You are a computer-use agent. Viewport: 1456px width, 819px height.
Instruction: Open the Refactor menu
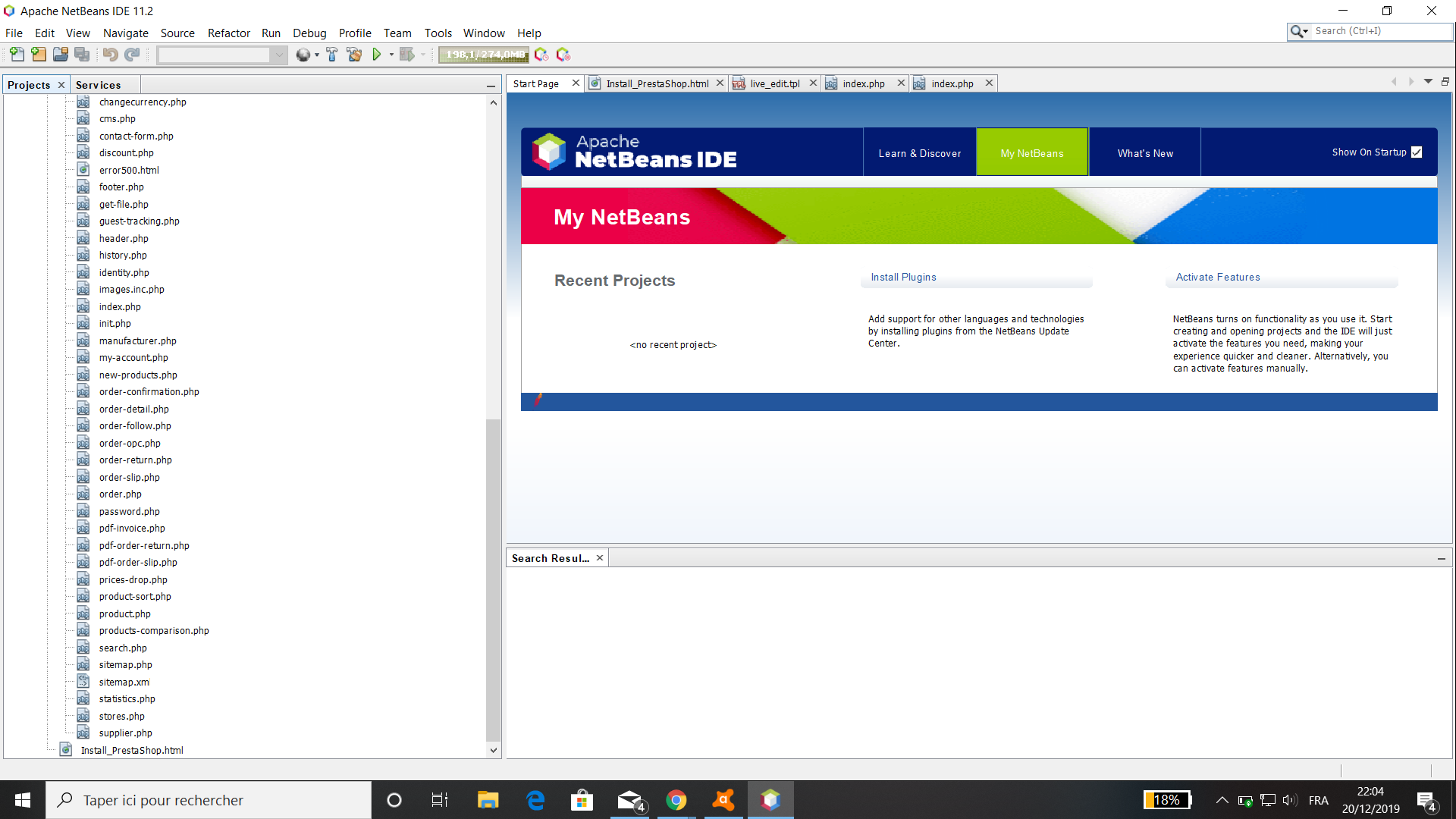click(228, 33)
